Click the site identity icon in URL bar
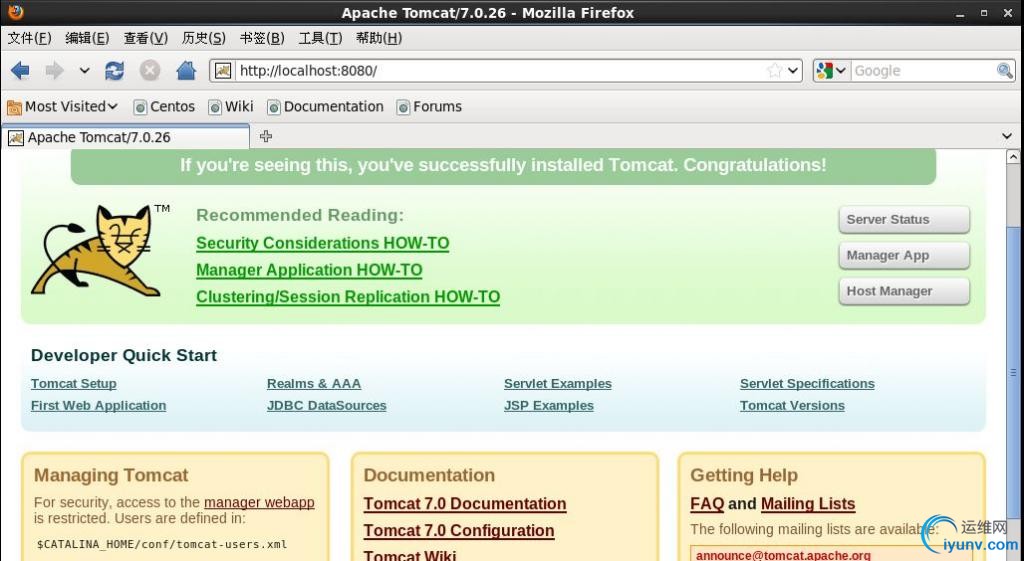This screenshot has width=1024, height=561. pos(223,71)
